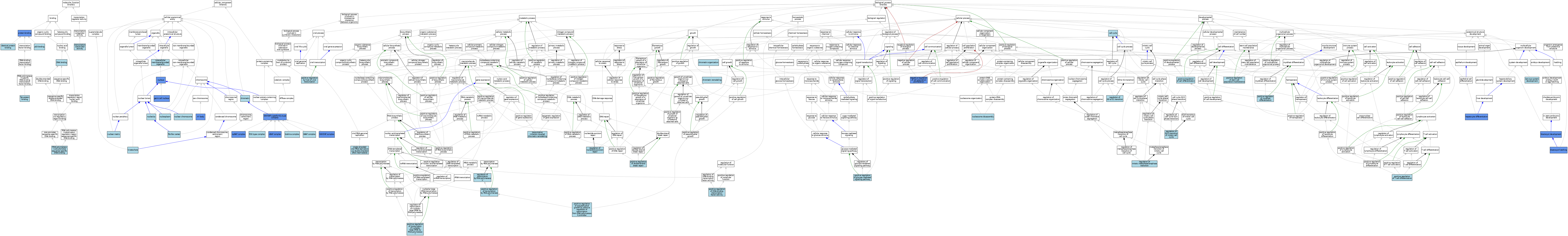Select "modulation by host of symbiont process" node
This screenshot has height=236, width=1568.
click(284, 63)
